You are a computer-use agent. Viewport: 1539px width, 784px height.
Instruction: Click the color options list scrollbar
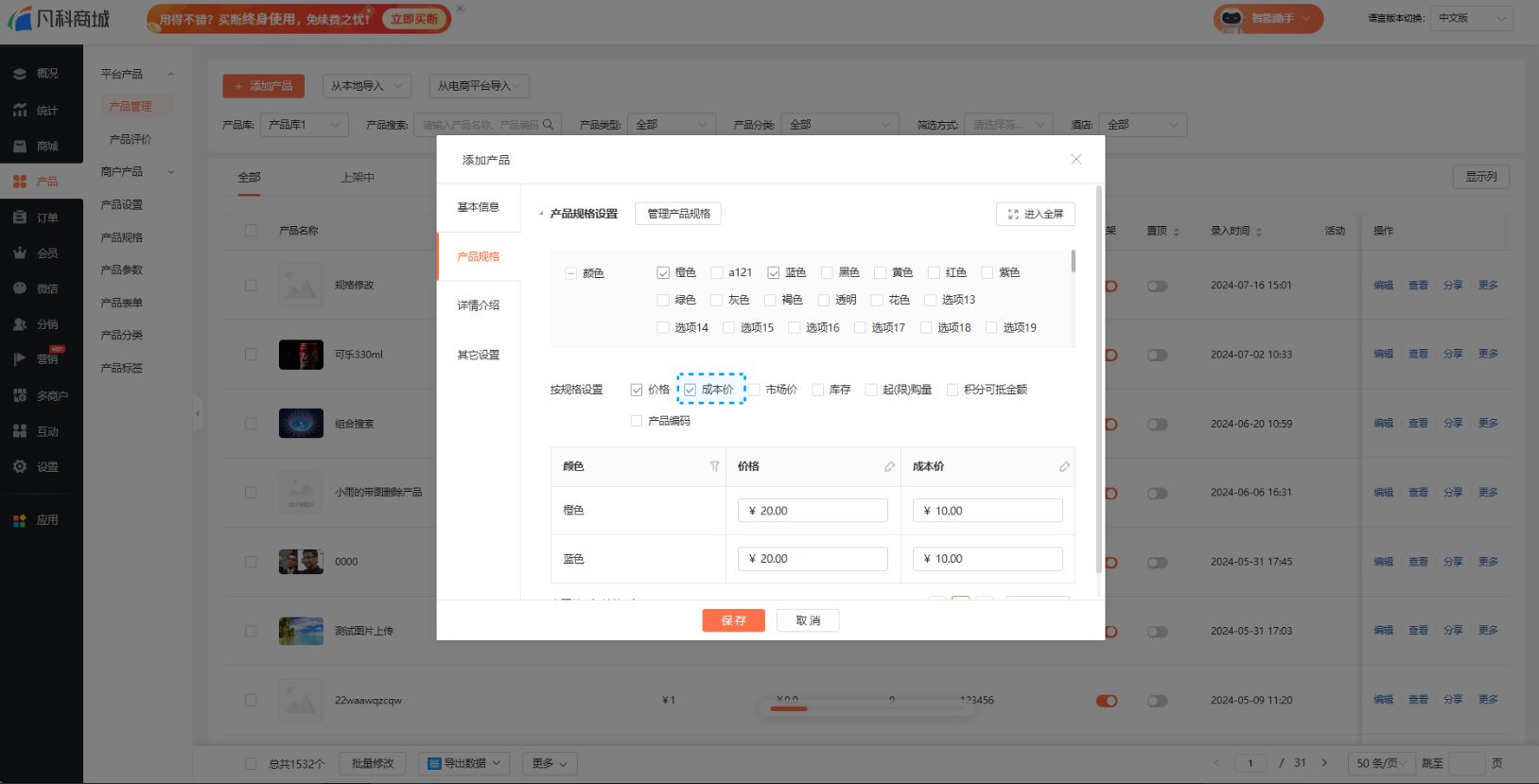click(1073, 261)
